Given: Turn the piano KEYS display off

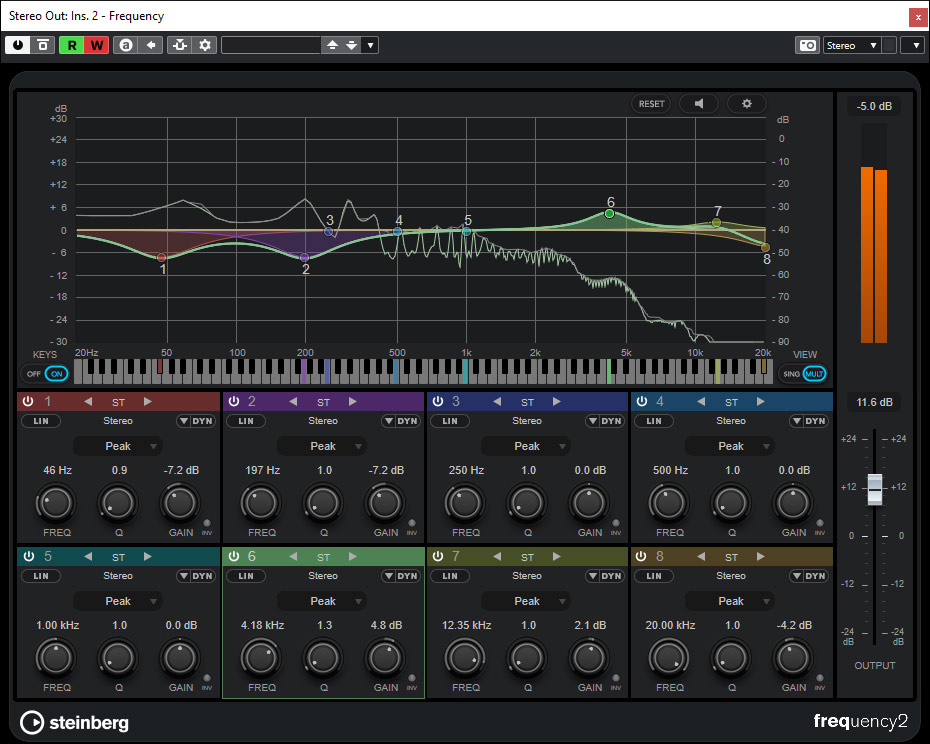Looking at the screenshot, I should tap(34, 373).
